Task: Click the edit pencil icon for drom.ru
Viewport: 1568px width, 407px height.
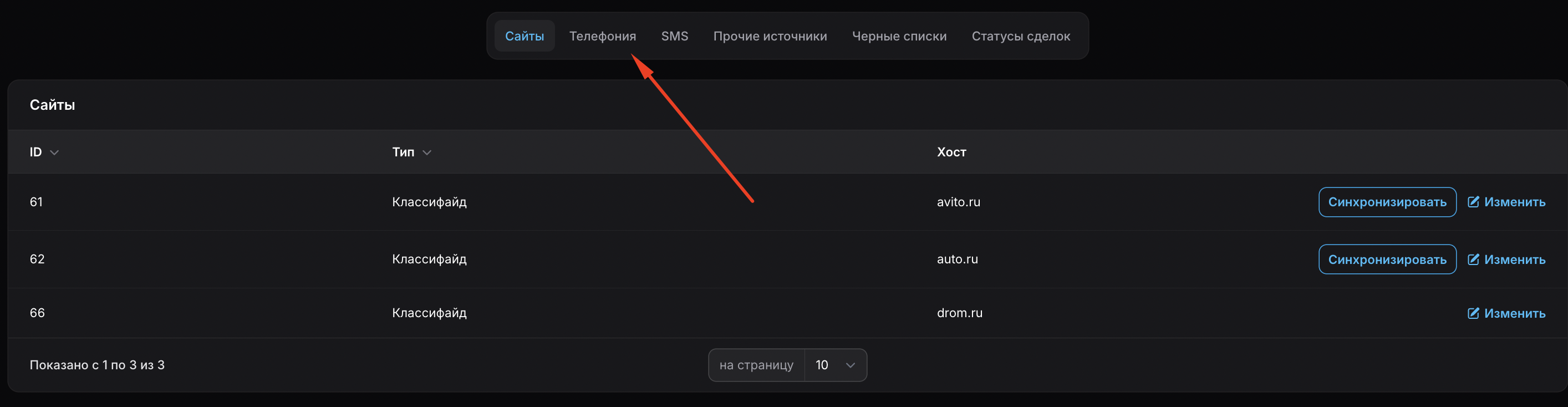Action: click(1473, 313)
